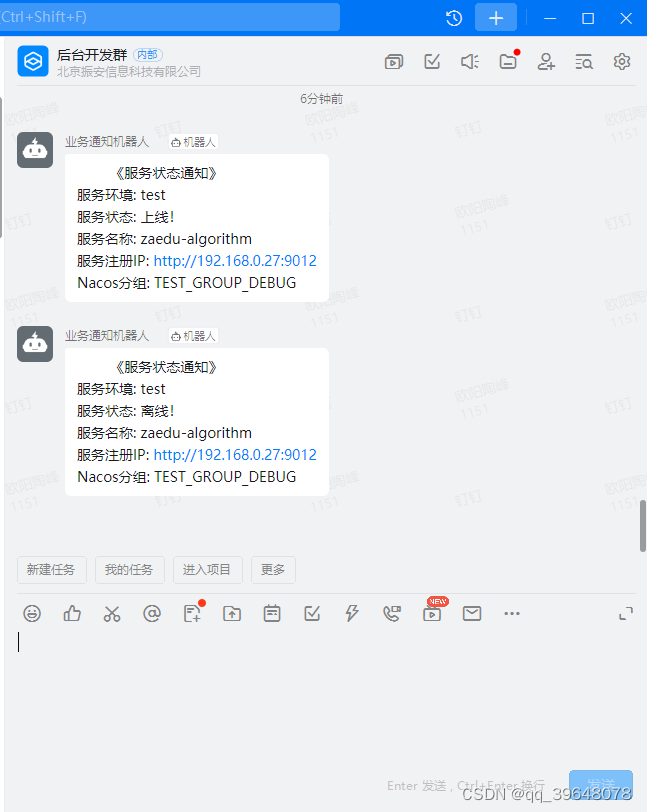
Task: Open the mail envelope icon
Action: pyautogui.click(x=472, y=614)
